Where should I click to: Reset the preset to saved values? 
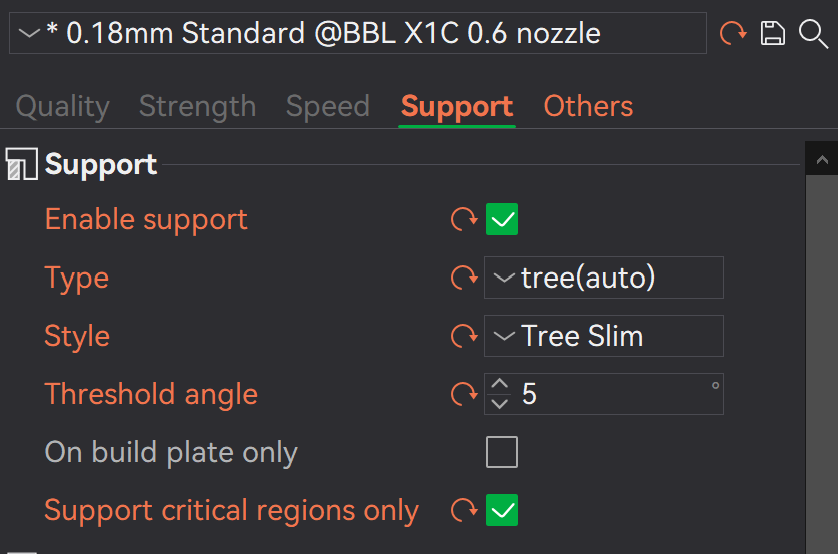coord(733,34)
